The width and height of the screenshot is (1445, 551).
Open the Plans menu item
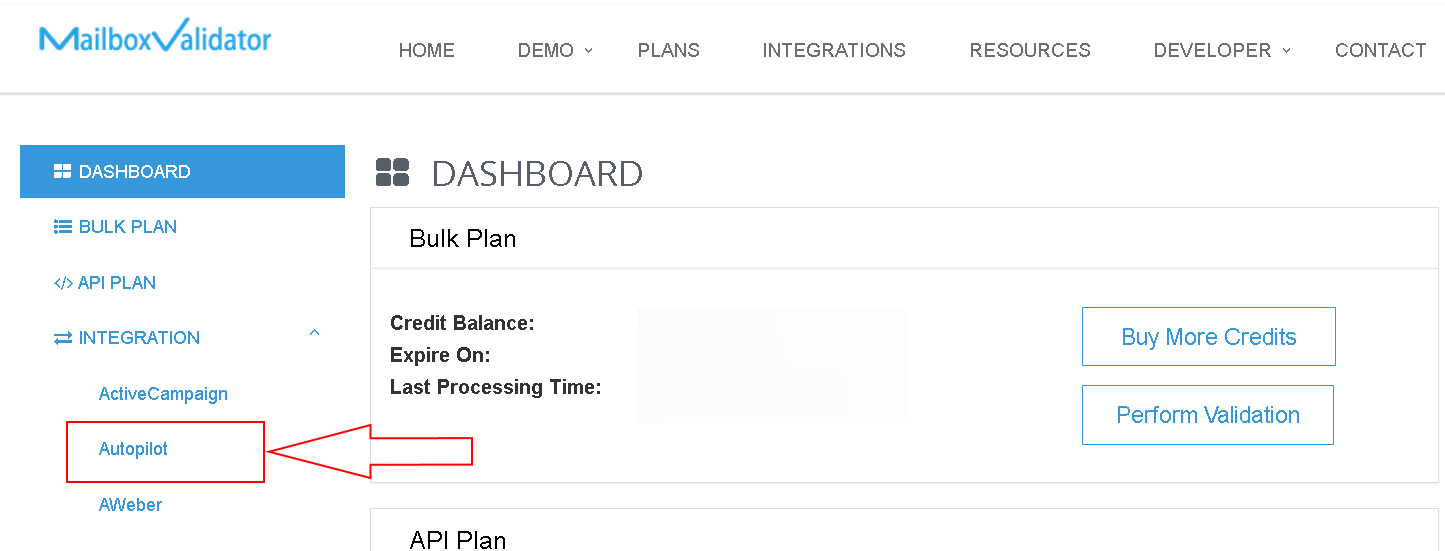[x=668, y=50]
